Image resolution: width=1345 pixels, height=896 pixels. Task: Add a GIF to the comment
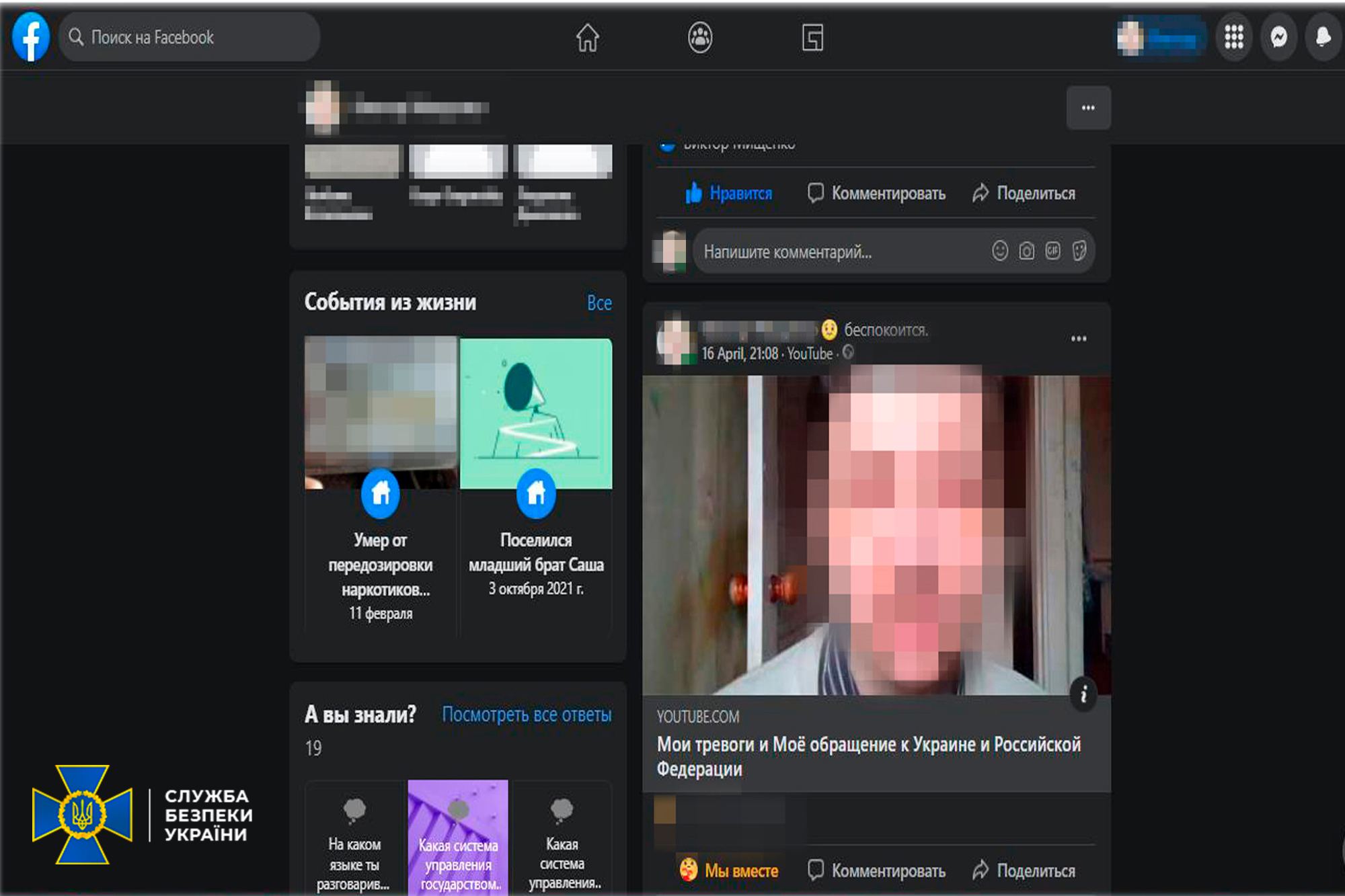click(1052, 251)
